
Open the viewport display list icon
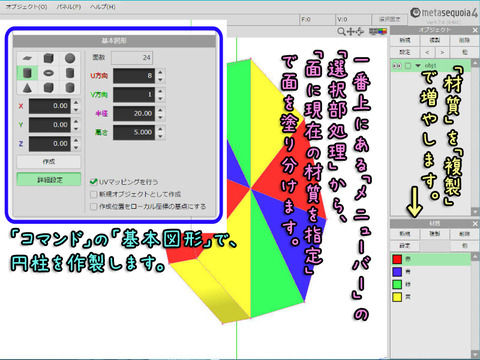pos(373,32)
